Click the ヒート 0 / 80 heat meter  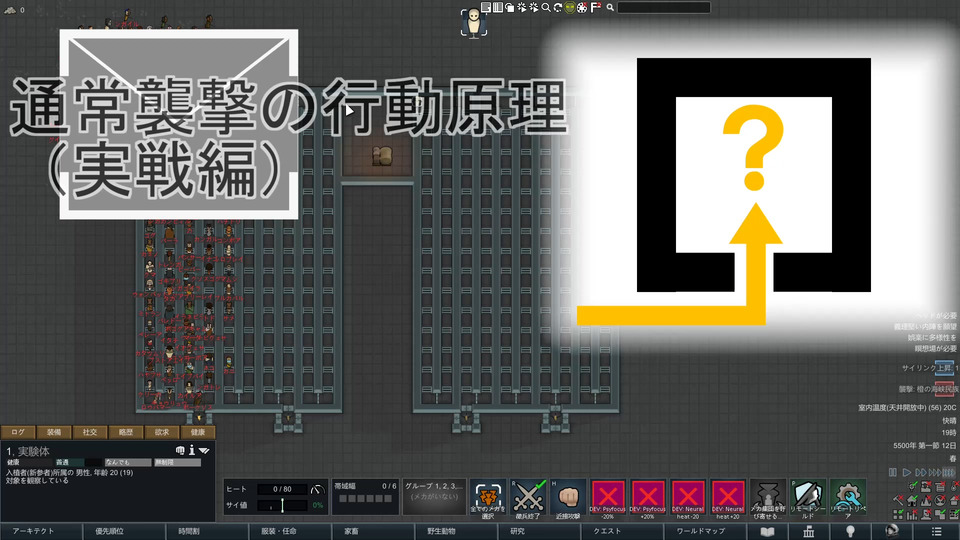point(282,489)
